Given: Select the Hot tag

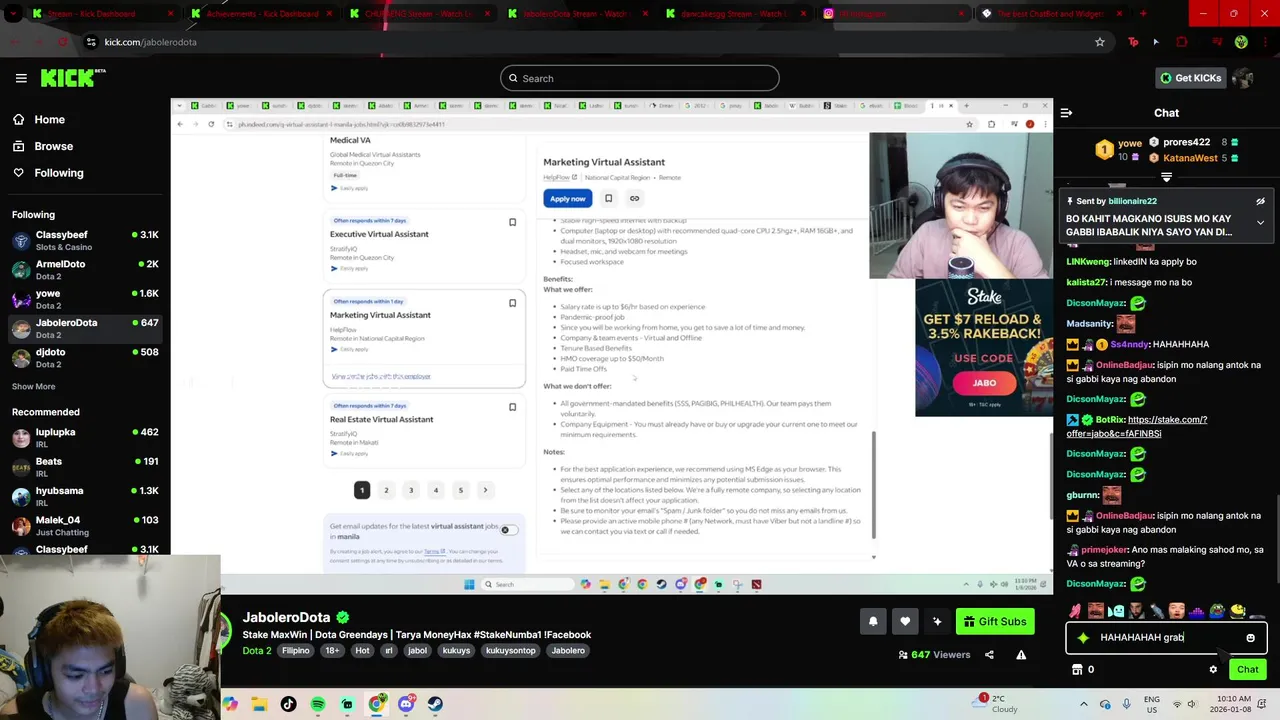Looking at the screenshot, I should tap(362, 651).
